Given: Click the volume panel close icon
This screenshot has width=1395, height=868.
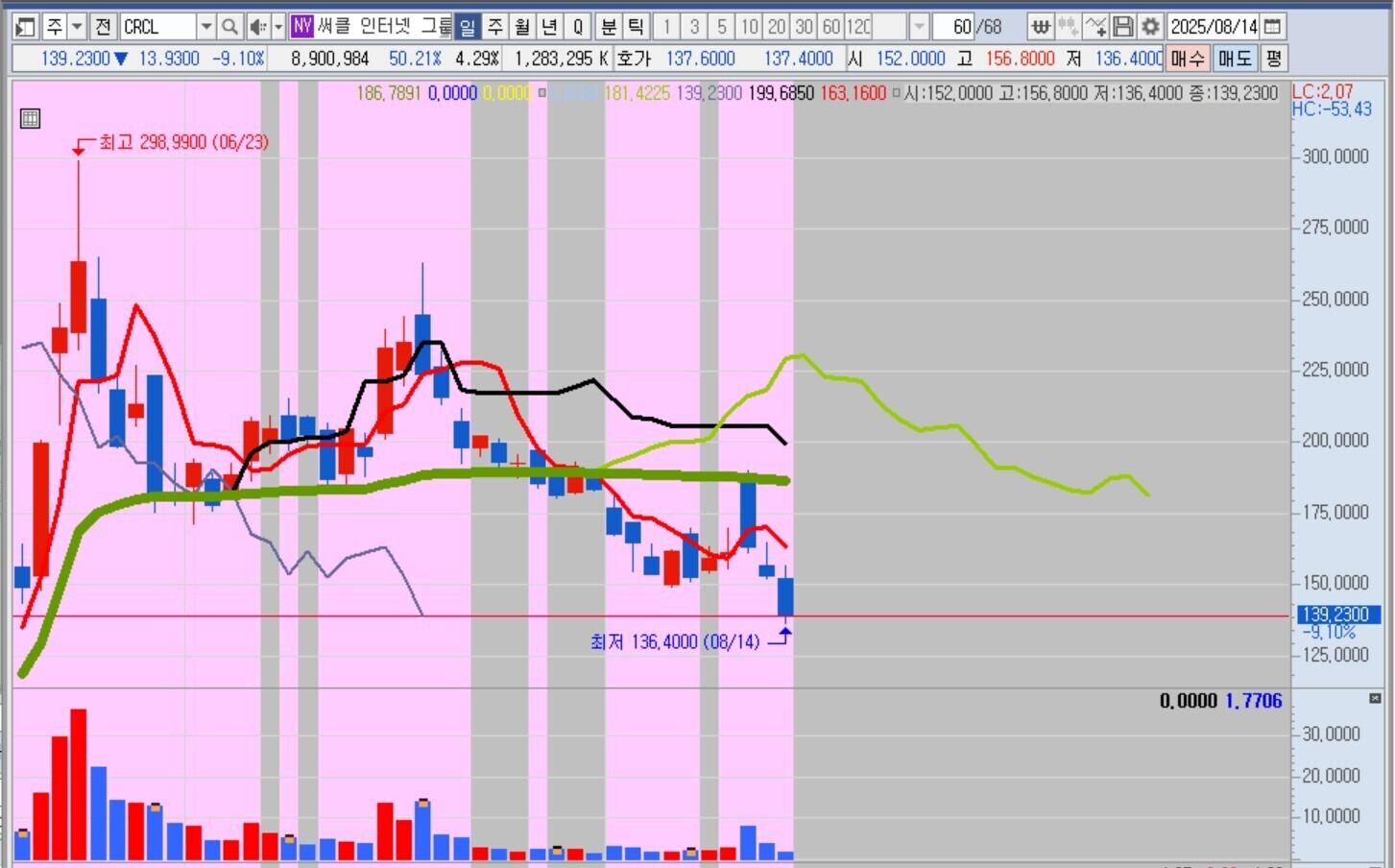Looking at the screenshot, I should [x=1375, y=699].
